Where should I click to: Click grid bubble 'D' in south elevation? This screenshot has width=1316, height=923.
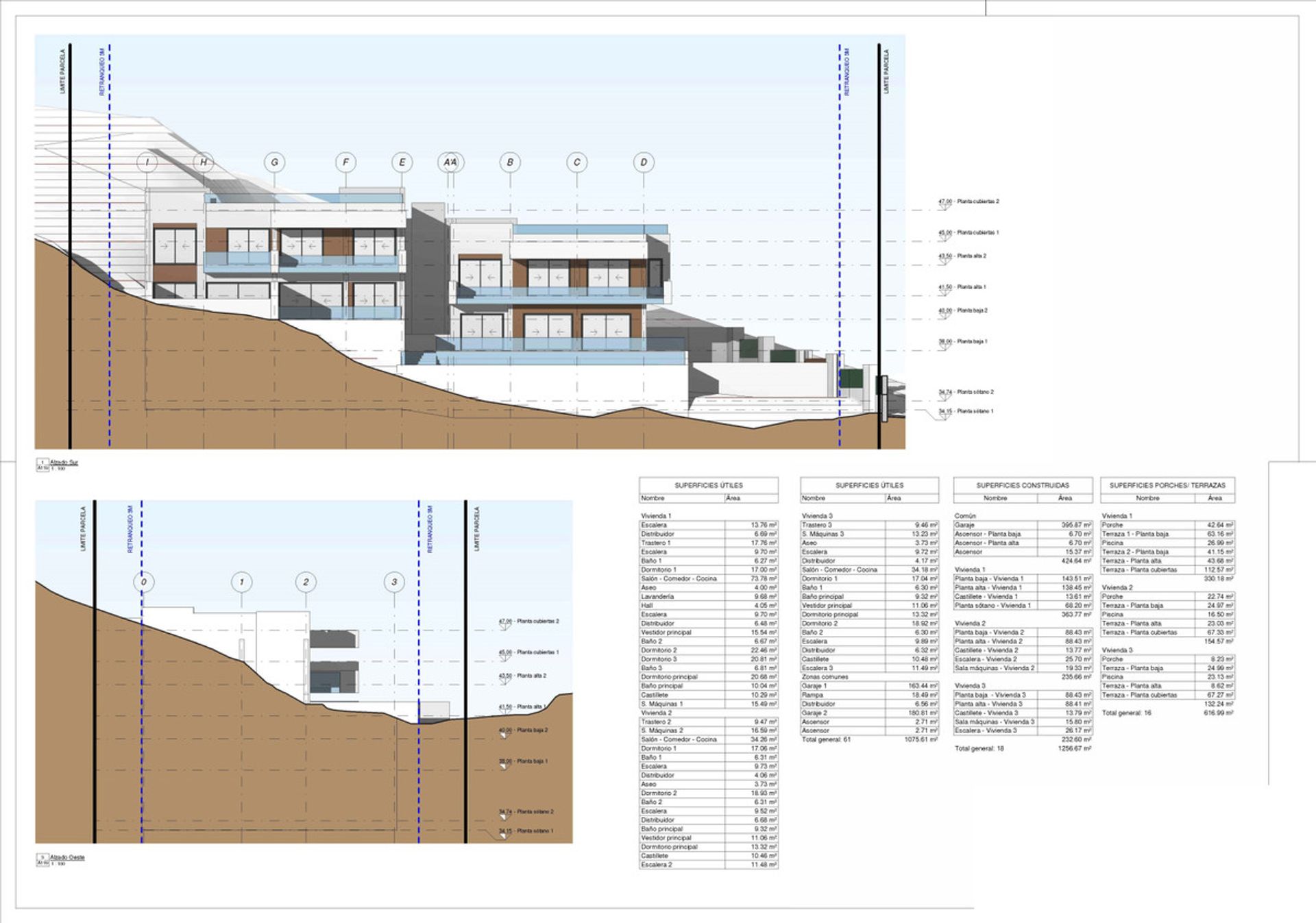coord(643,162)
